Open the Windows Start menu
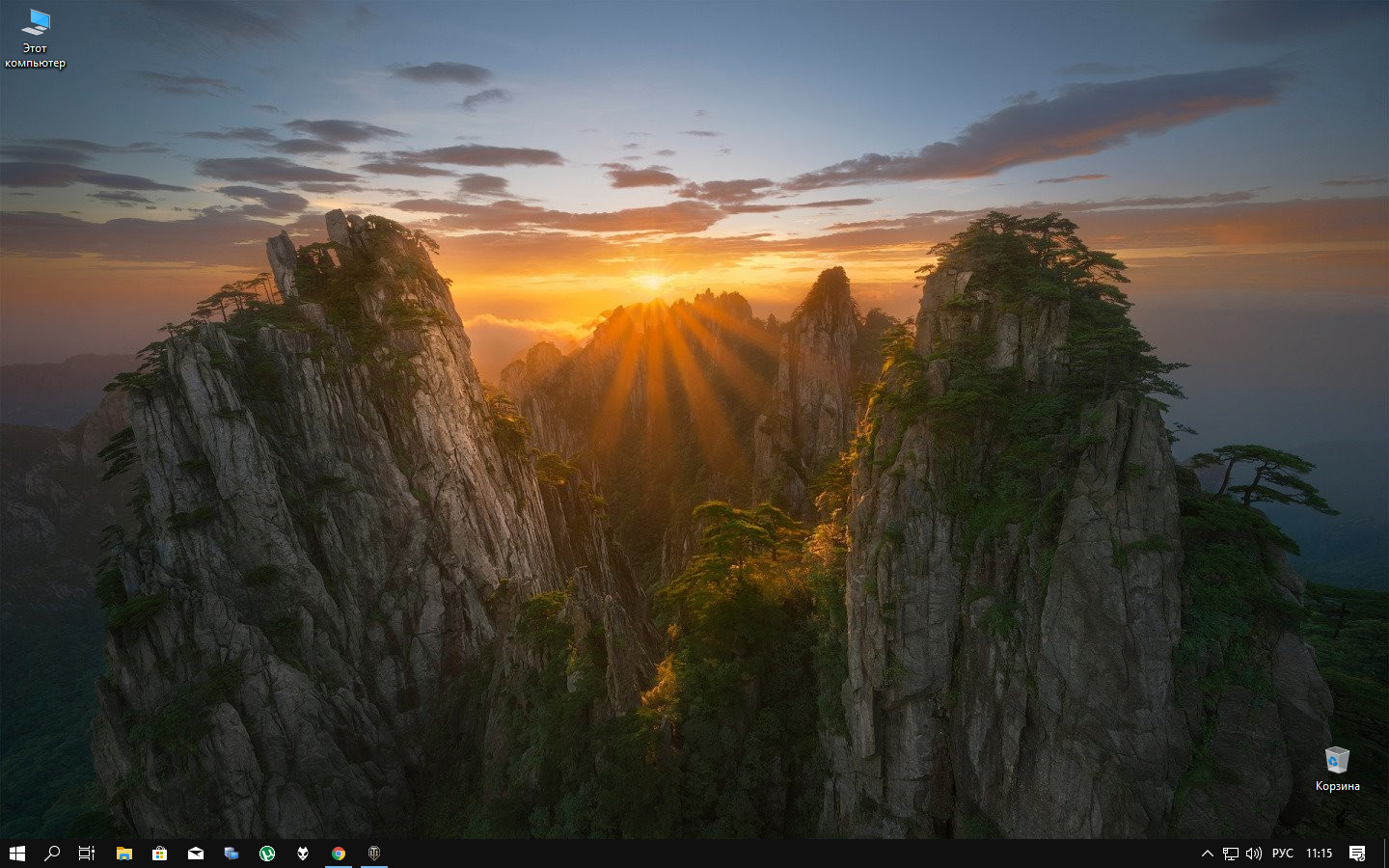 point(17,854)
